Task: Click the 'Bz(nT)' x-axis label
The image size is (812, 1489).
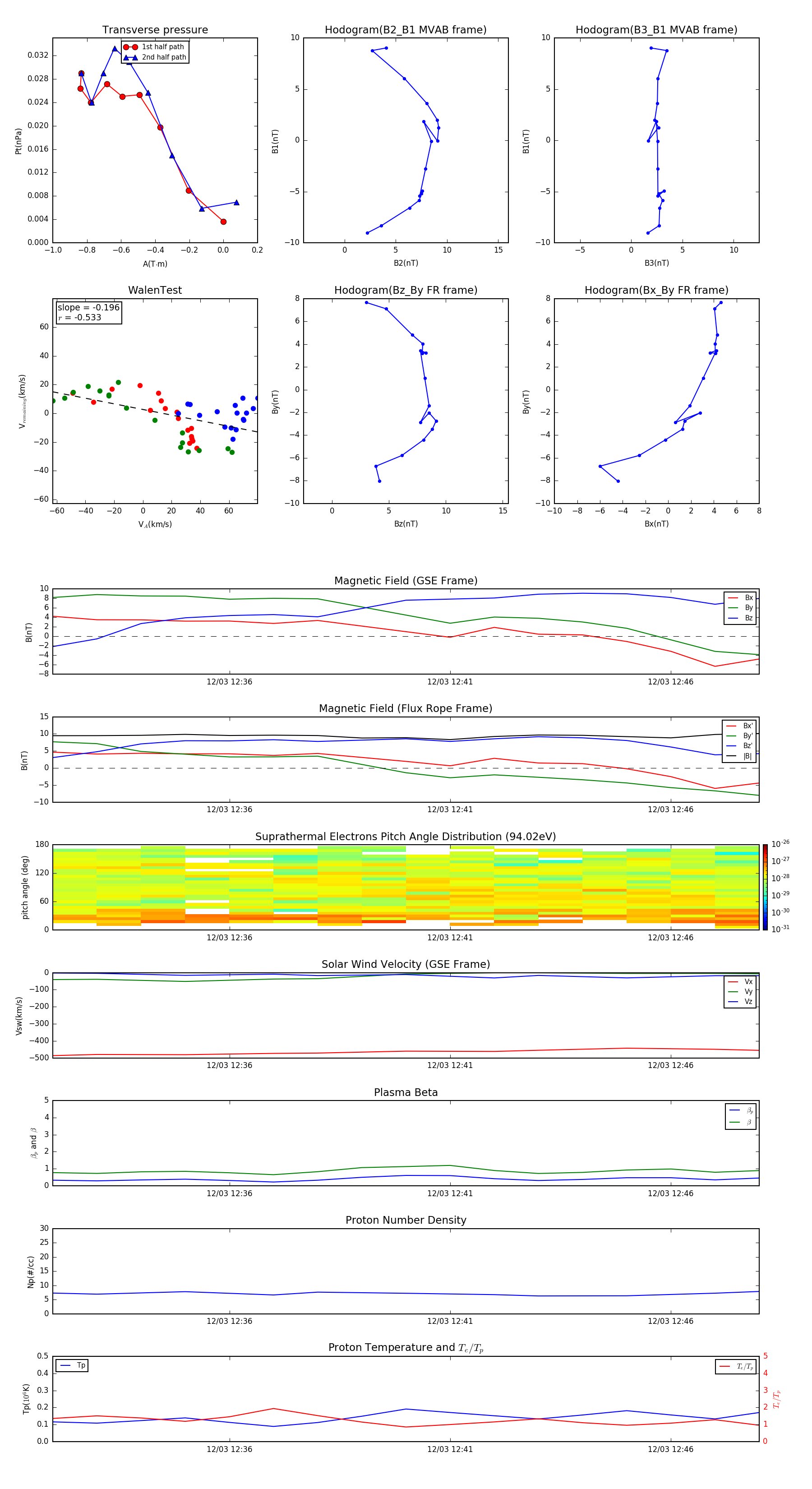Action: (406, 524)
